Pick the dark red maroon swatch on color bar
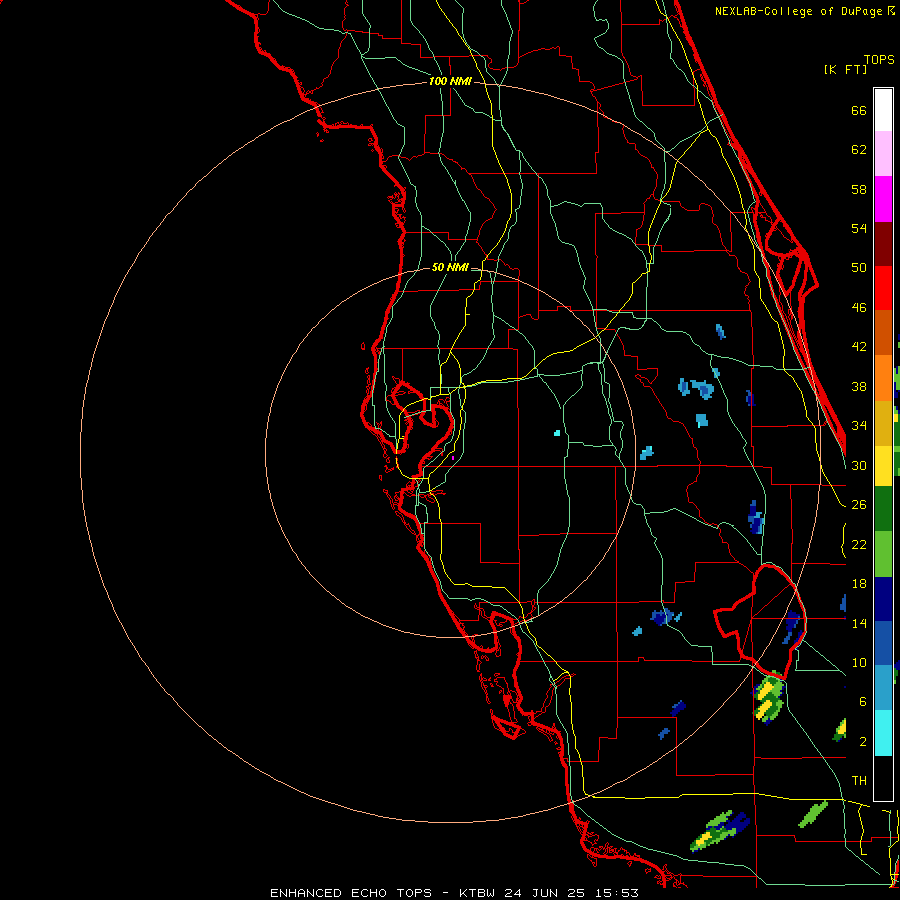The height and width of the screenshot is (900, 900). click(x=883, y=243)
